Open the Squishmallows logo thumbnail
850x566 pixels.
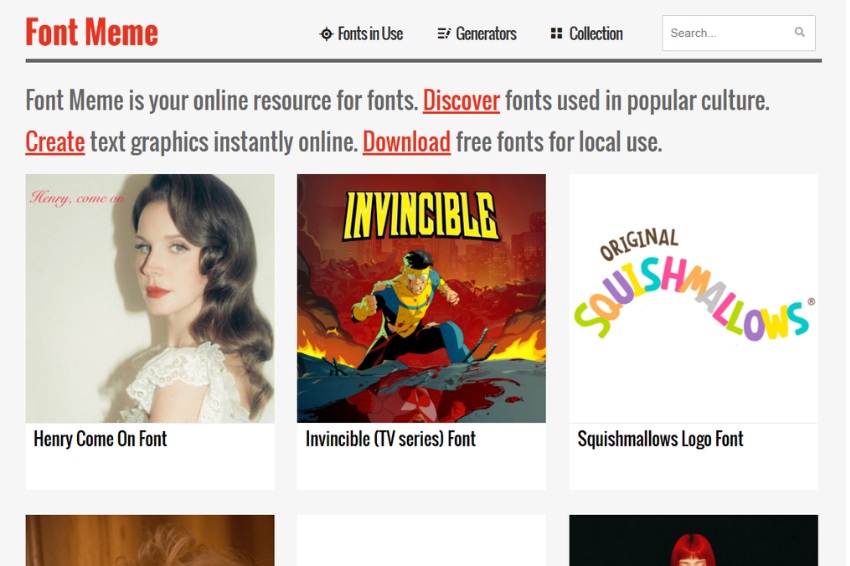693,298
